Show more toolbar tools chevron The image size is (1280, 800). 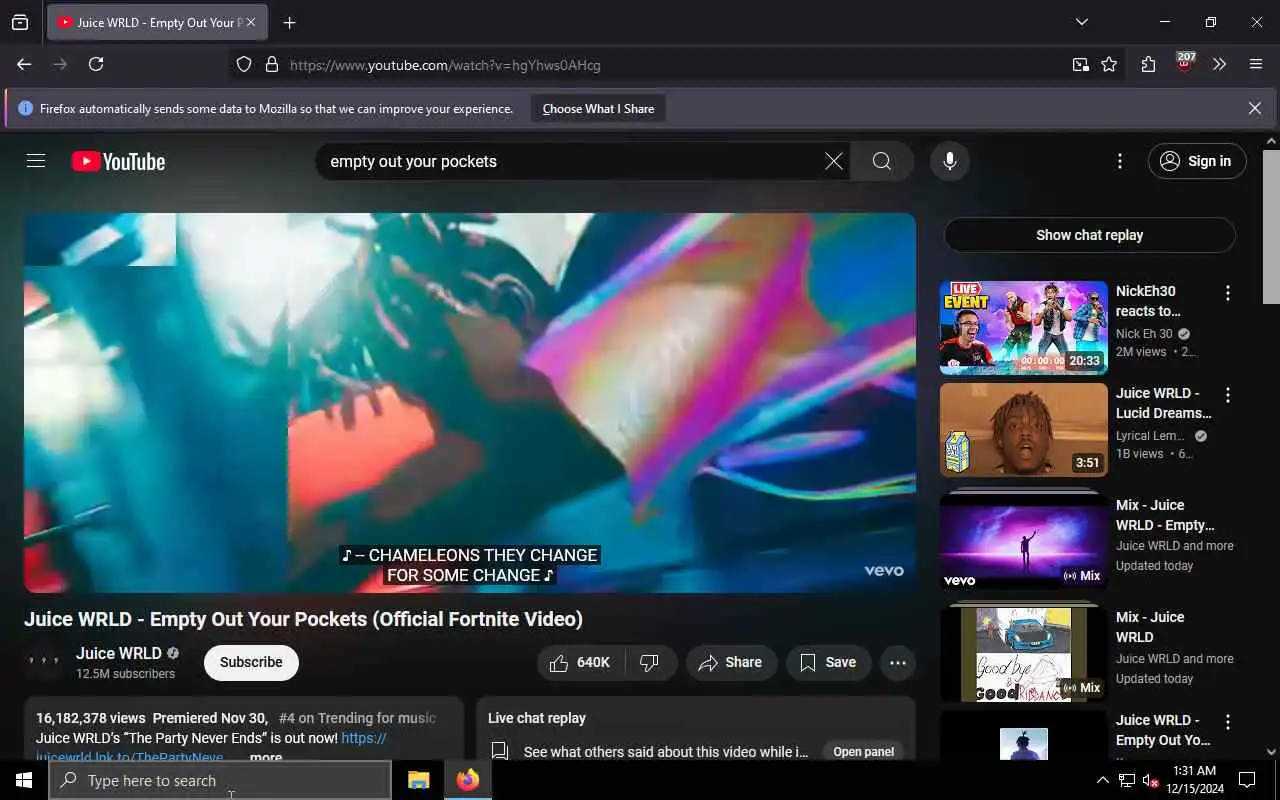coord(1219,64)
